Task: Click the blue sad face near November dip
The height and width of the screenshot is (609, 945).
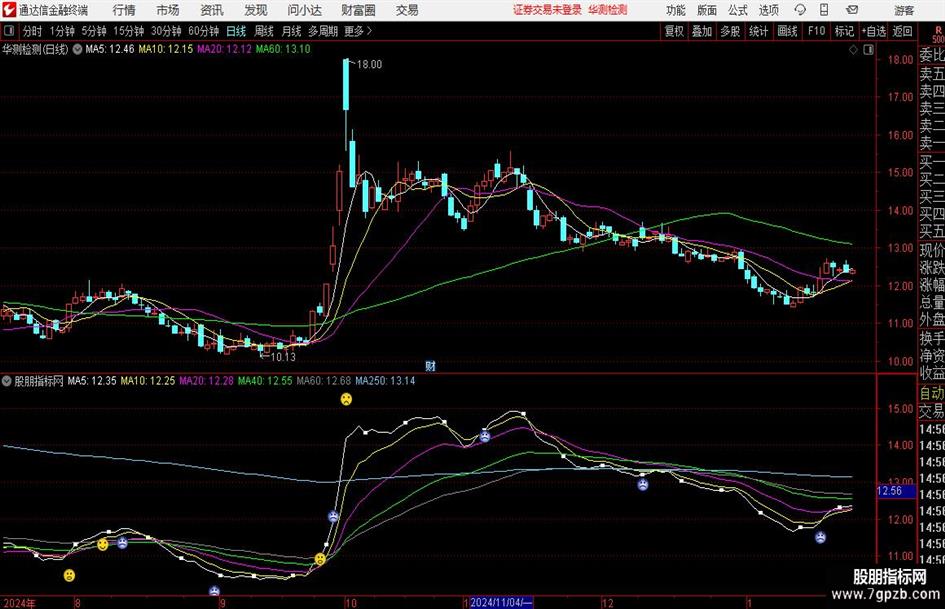Action: (485, 436)
